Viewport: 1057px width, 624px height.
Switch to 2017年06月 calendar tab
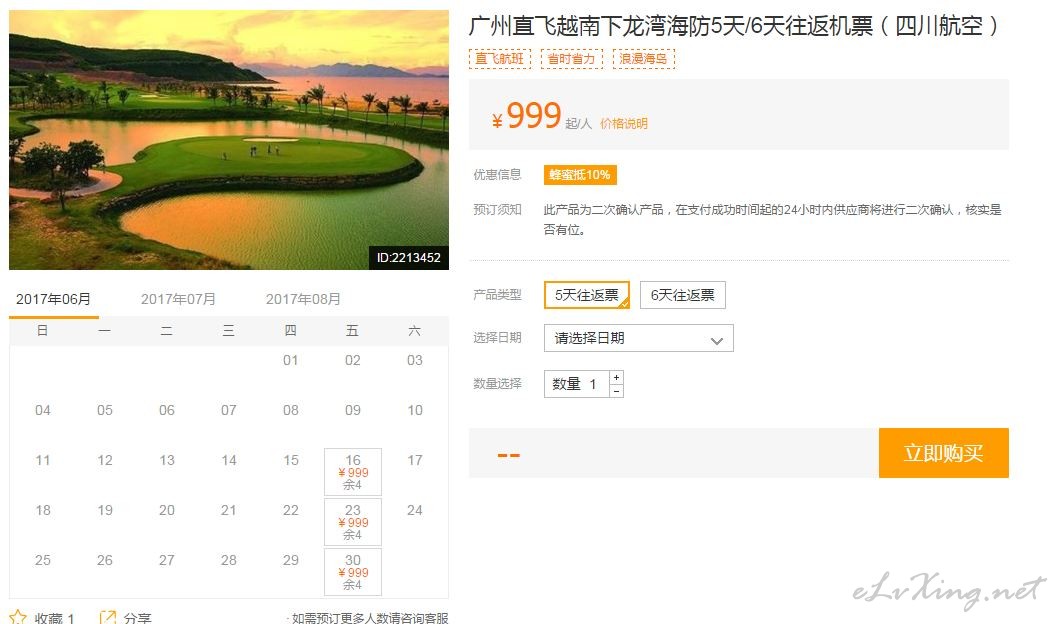(x=53, y=299)
